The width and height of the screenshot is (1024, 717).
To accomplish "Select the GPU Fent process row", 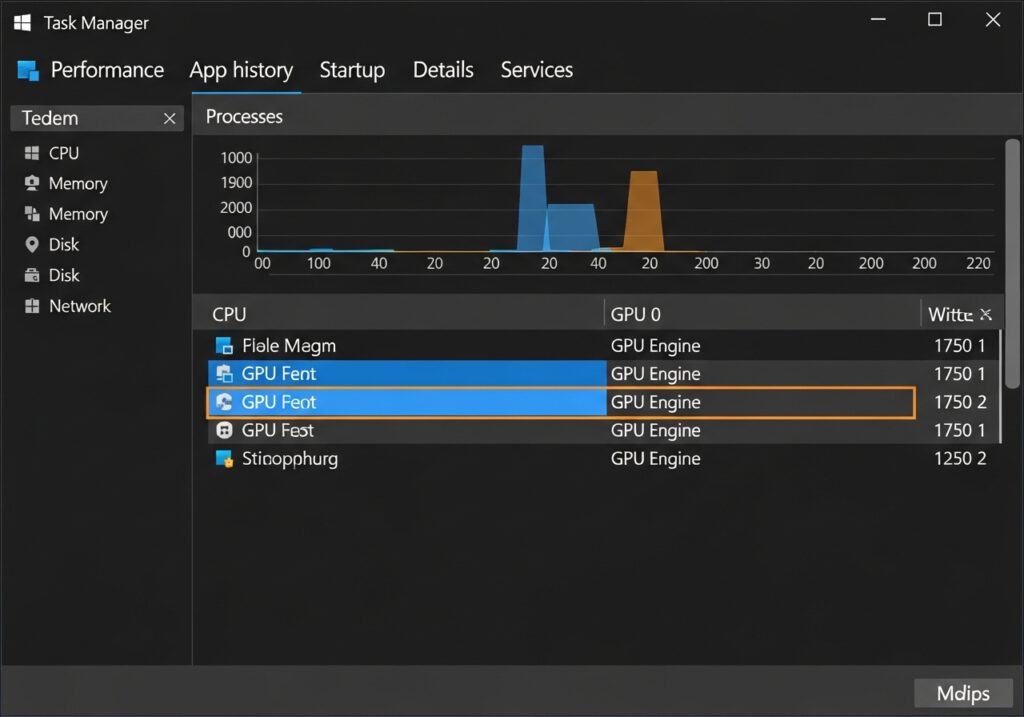I will pos(603,374).
